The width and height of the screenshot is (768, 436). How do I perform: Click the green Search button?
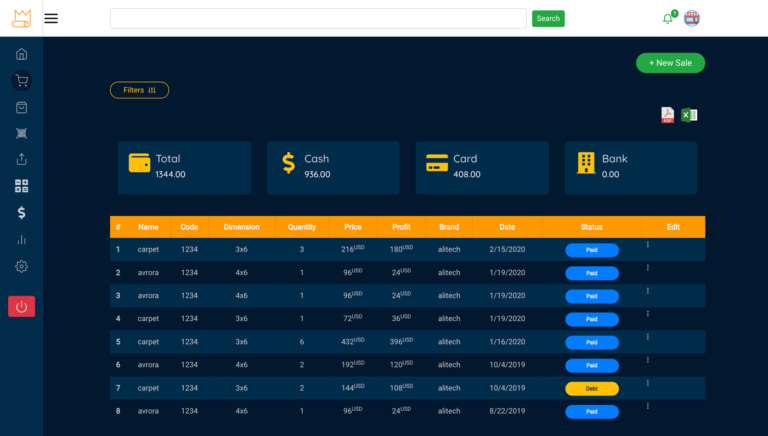(x=548, y=18)
